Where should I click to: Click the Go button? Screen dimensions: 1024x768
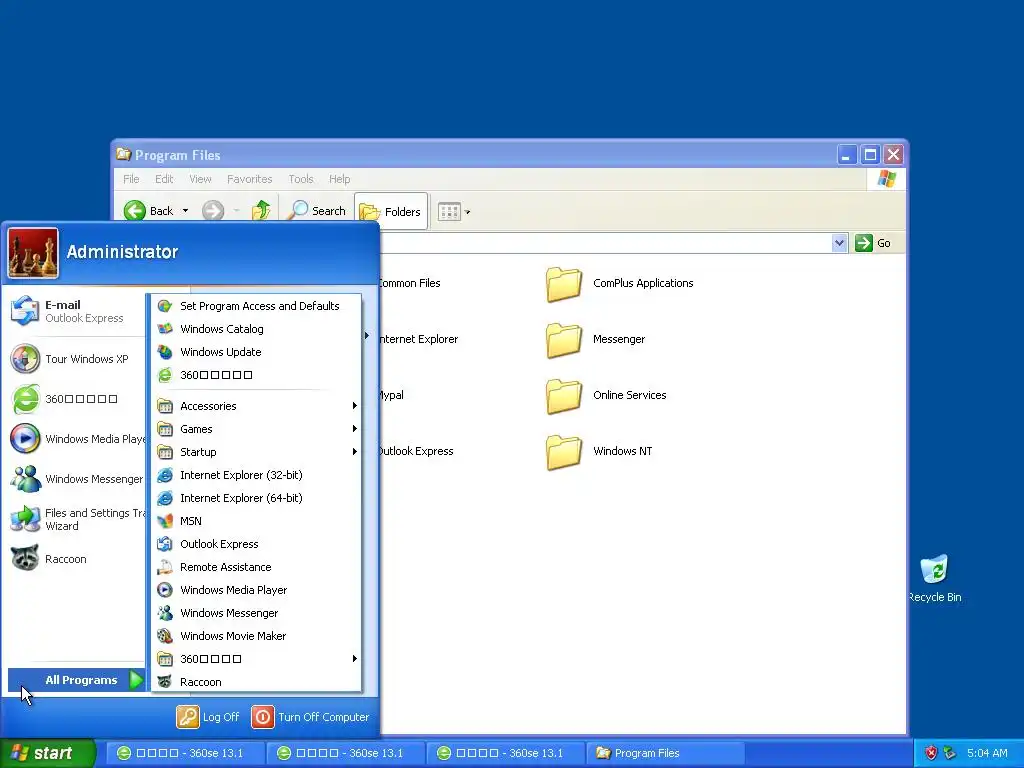pyautogui.click(x=873, y=243)
